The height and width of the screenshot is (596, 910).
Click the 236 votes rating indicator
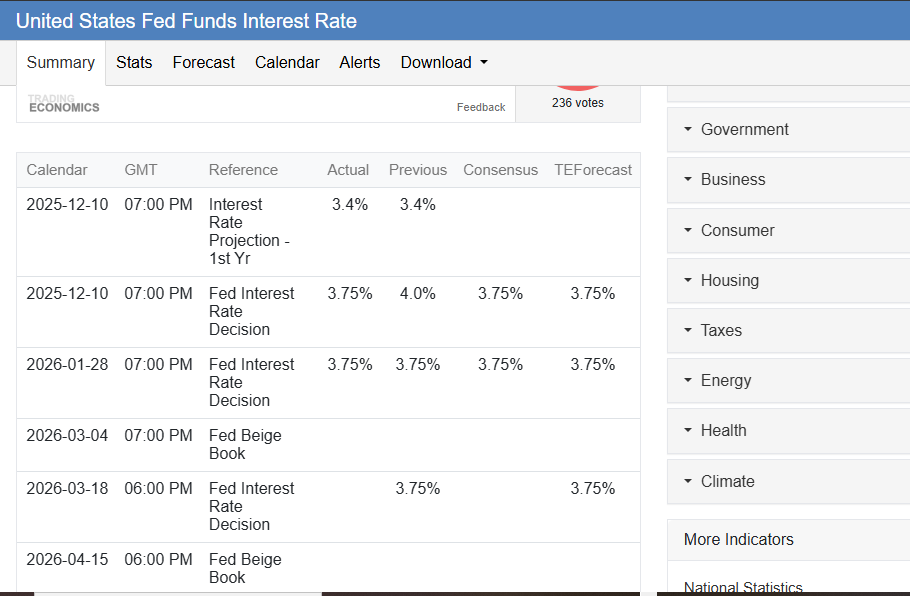pos(577,102)
